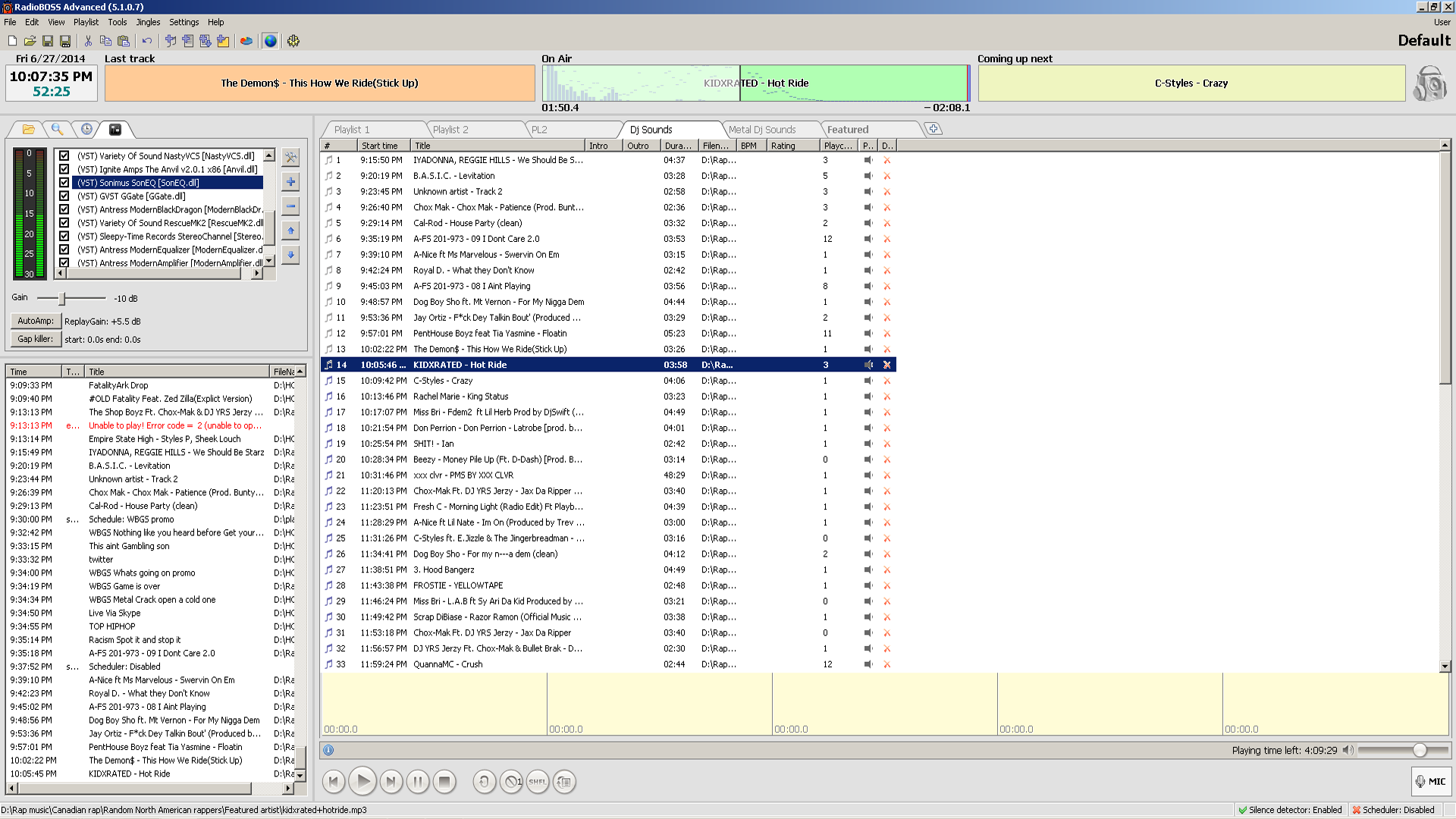Move selected plugin down with arrow

click(290, 255)
